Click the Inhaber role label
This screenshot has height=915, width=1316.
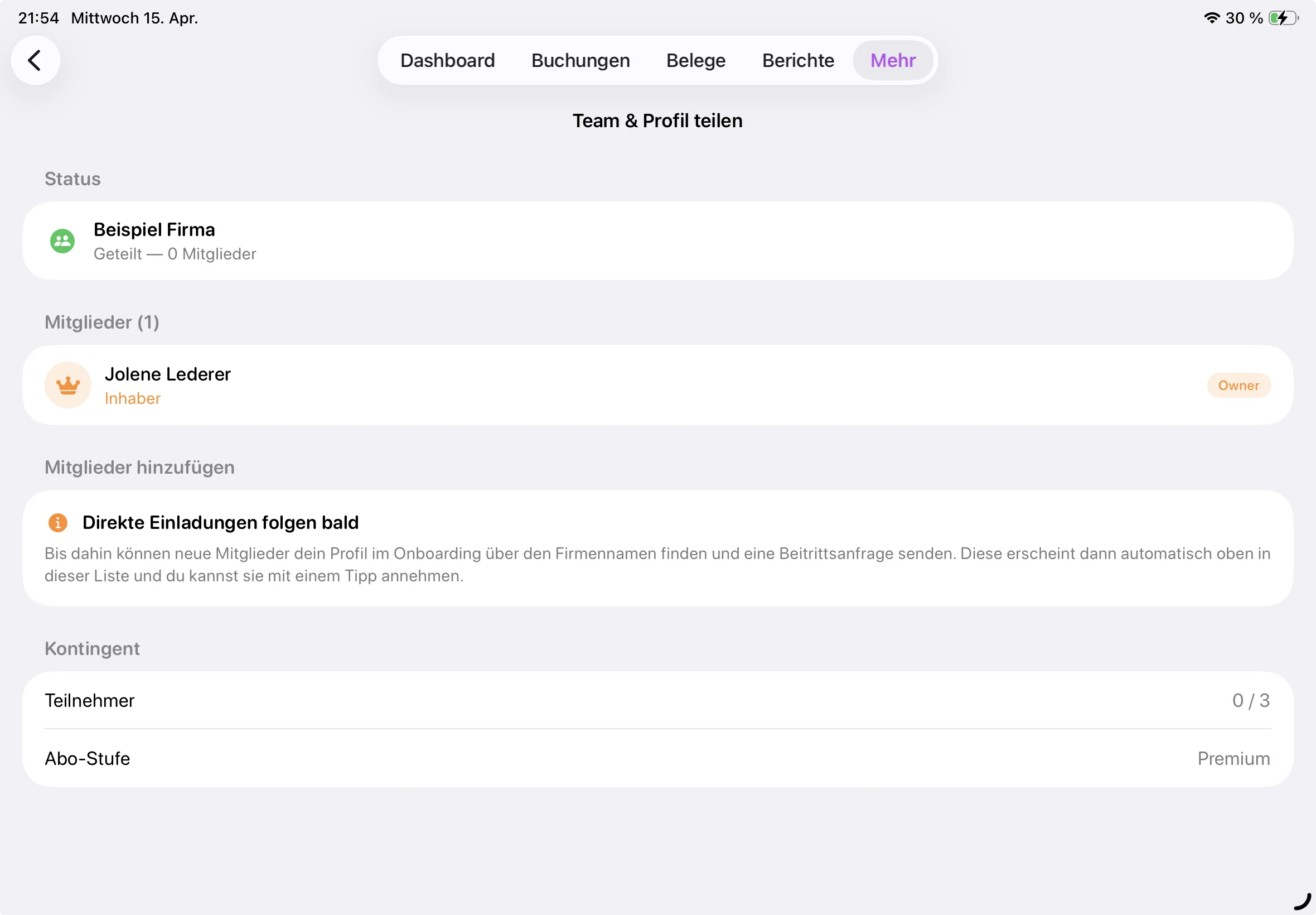pyautogui.click(x=132, y=398)
